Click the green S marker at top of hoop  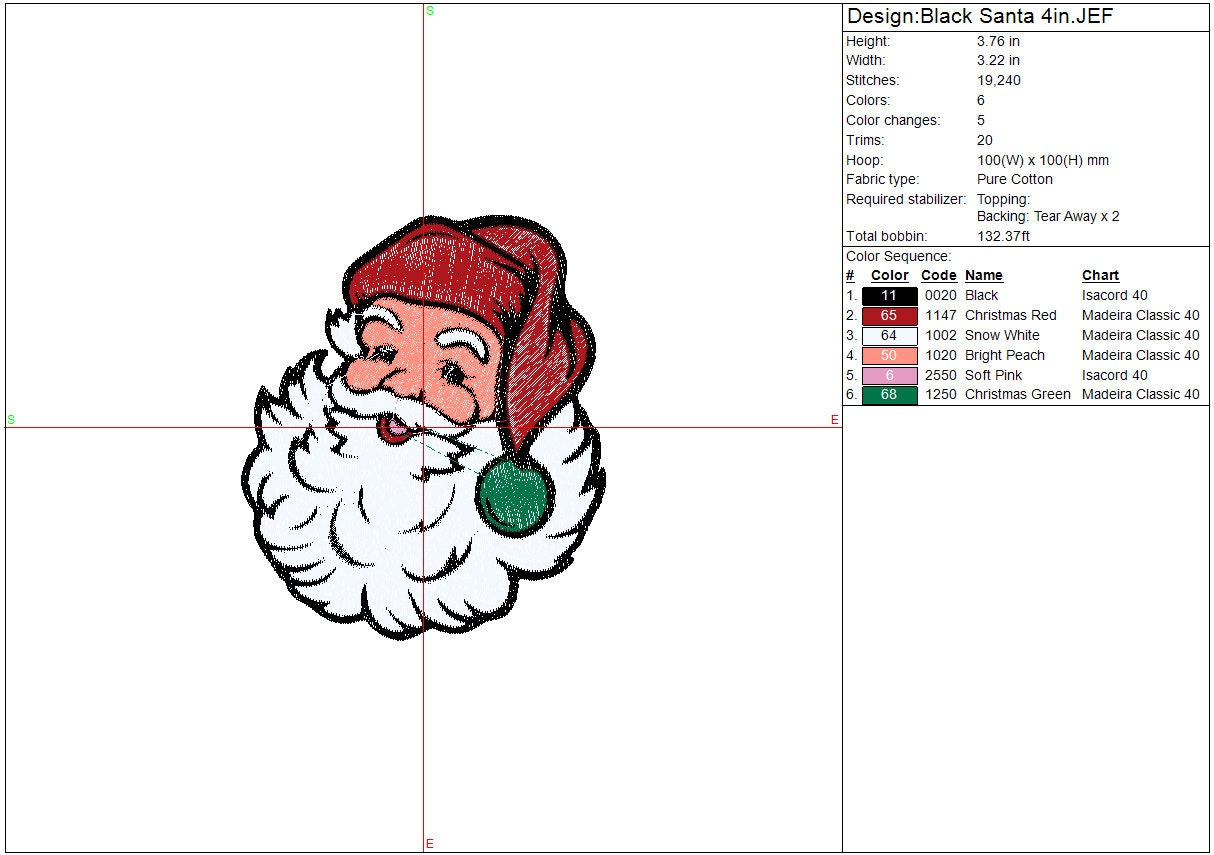[430, 11]
